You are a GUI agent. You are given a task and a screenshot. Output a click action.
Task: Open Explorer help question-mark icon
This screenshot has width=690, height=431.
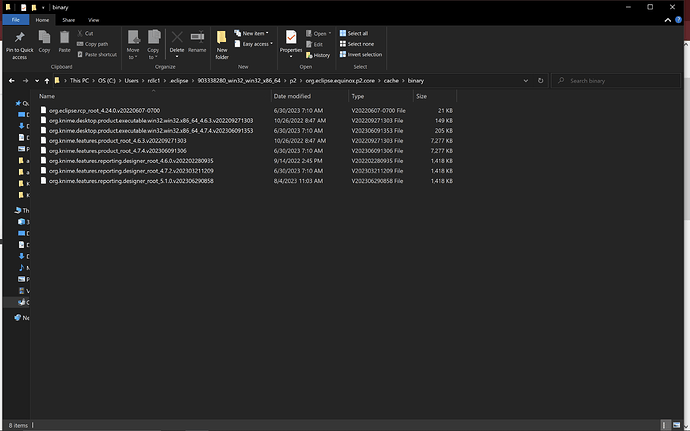678,20
